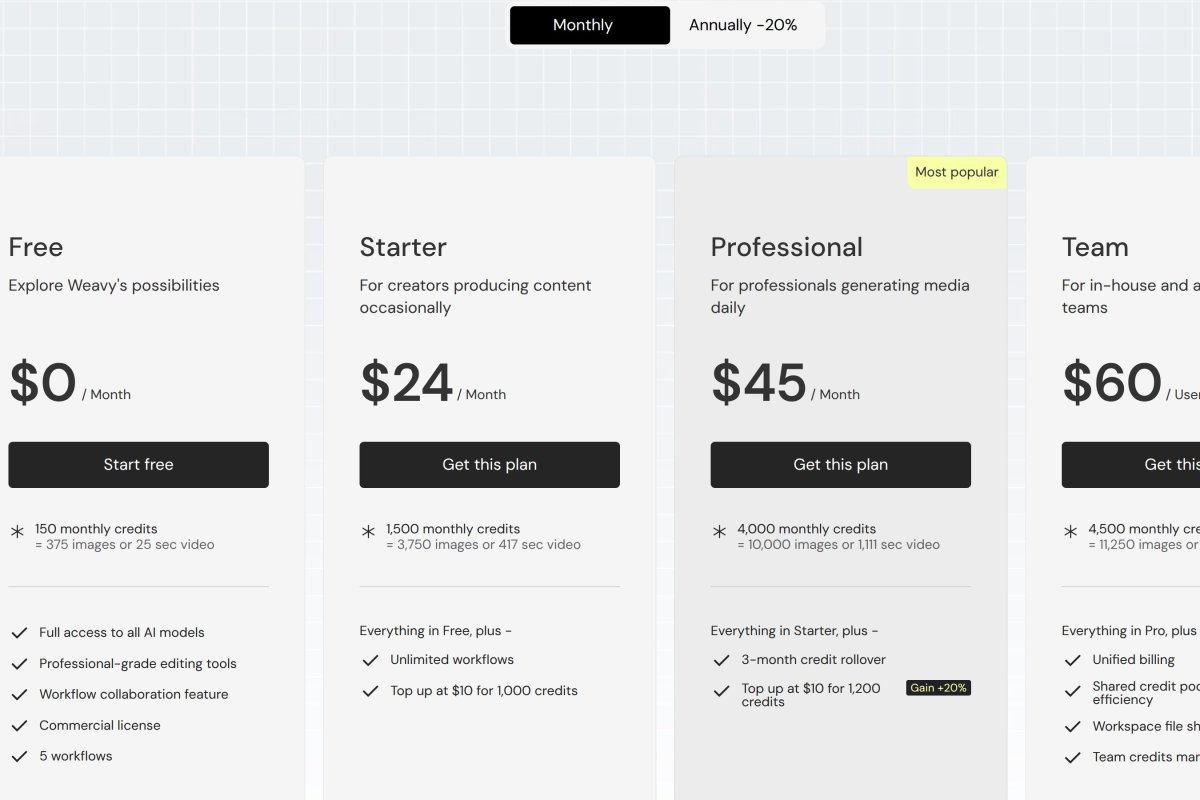This screenshot has height=800, width=1200.
Task: Click the Most popular badge
Action: point(956,172)
